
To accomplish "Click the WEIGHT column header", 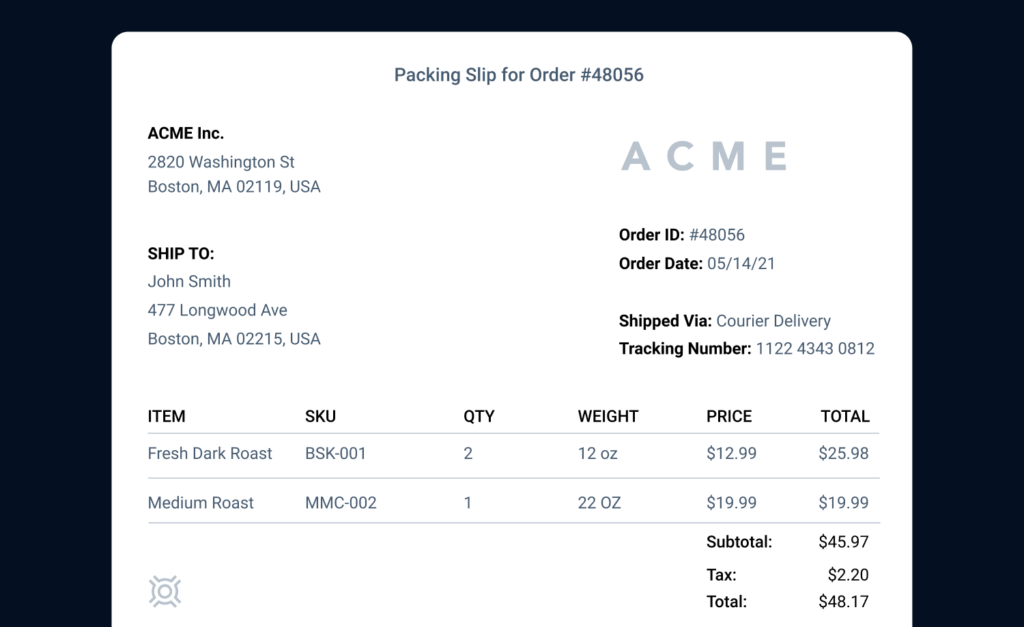I will (608, 416).
